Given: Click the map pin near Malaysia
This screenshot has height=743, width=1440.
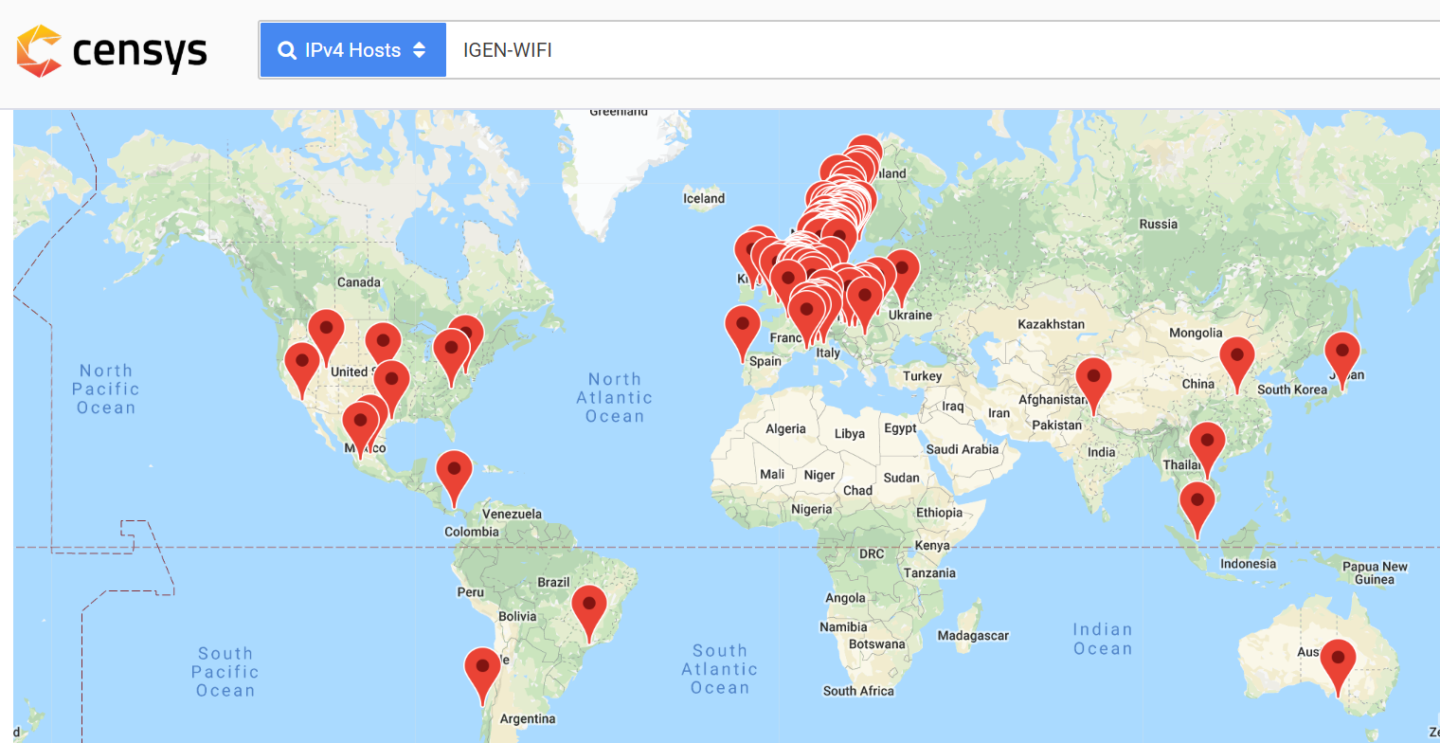Looking at the screenshot, I should point(1197,509).
